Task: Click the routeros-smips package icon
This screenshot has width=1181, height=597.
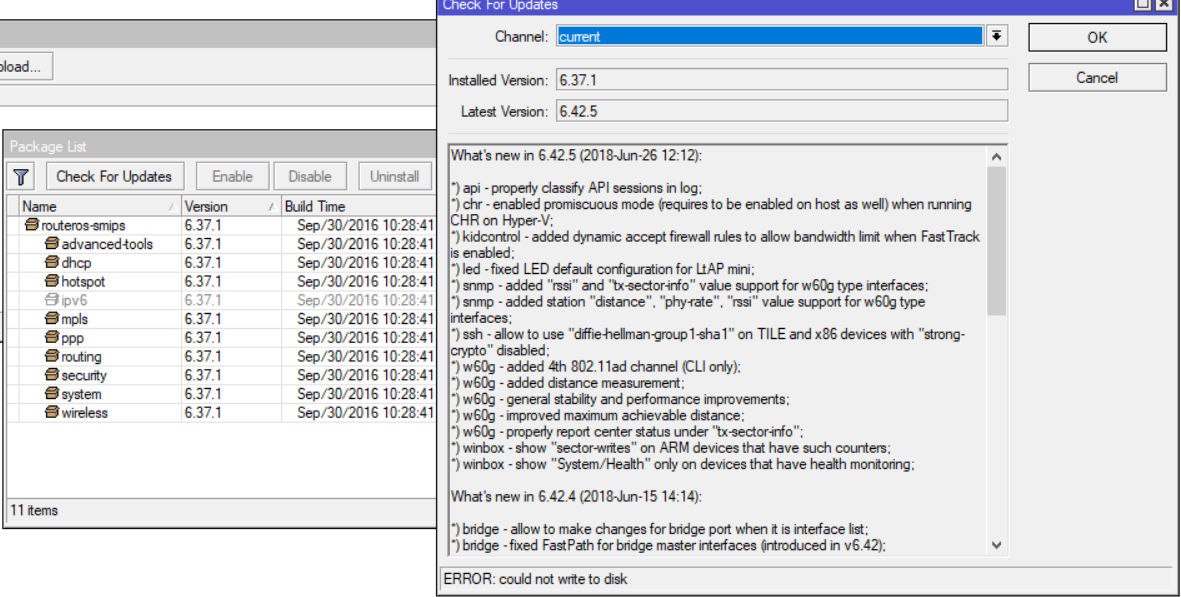Action: pyautogui.click(x=32, y=225)
